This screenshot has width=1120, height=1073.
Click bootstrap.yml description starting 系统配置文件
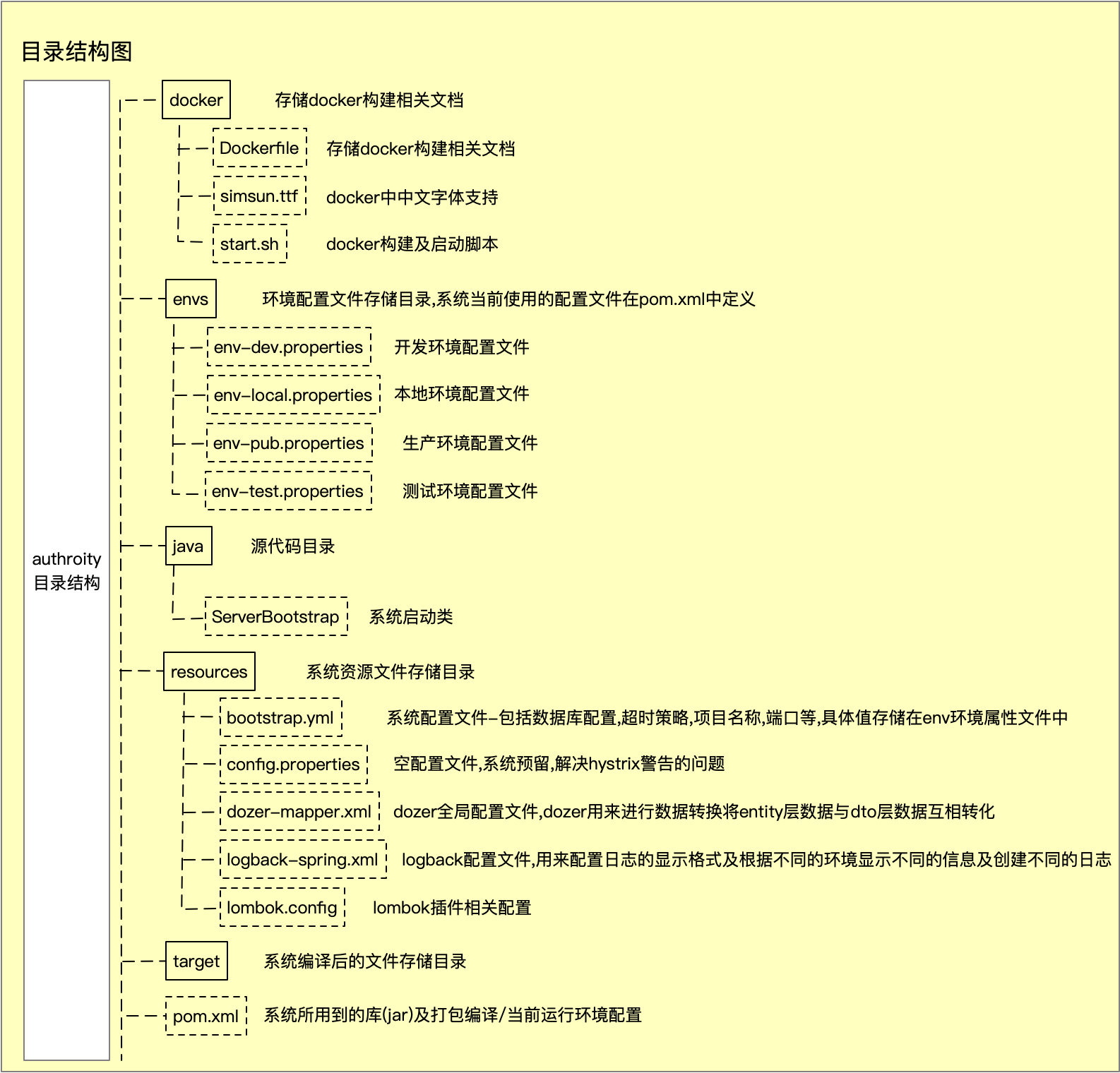[x=727, y=718]
